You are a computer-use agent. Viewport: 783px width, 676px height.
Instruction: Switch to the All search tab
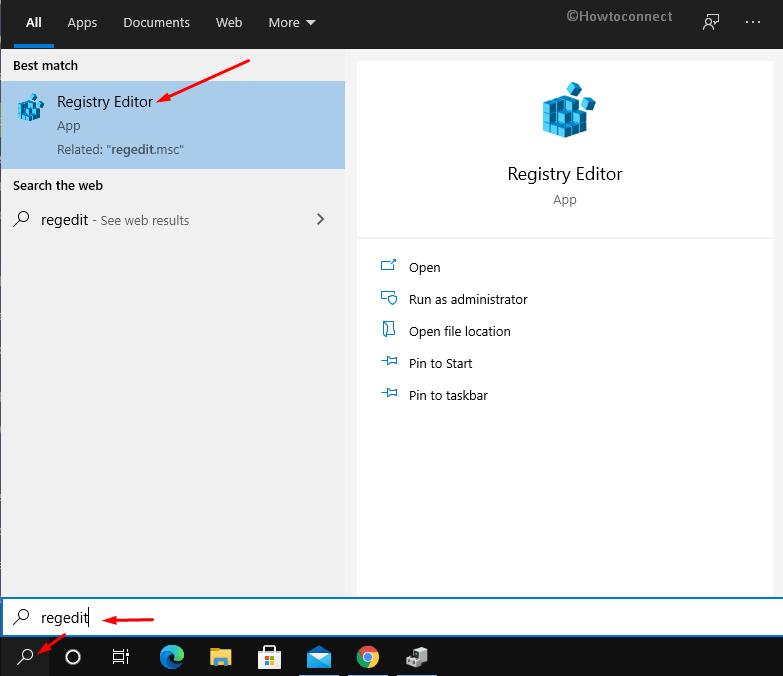33,22
